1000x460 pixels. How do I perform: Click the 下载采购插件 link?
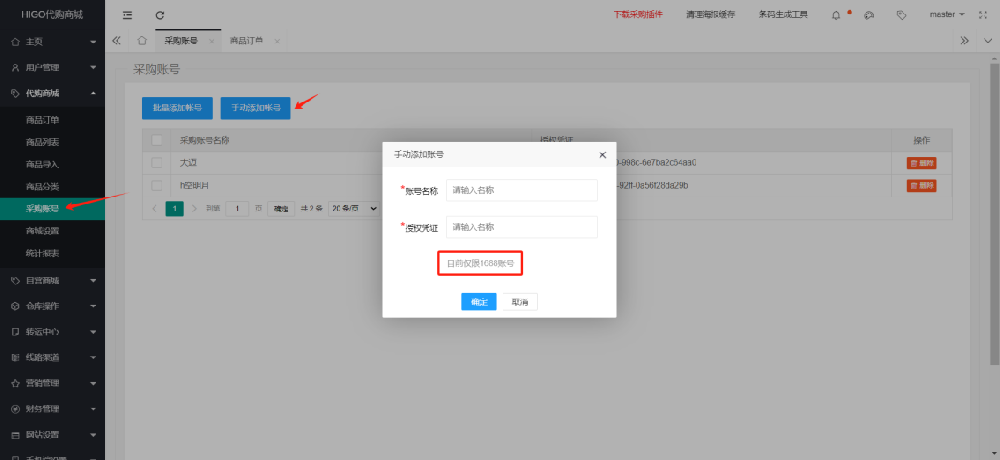pyautogui.click(x=638, y=15)
